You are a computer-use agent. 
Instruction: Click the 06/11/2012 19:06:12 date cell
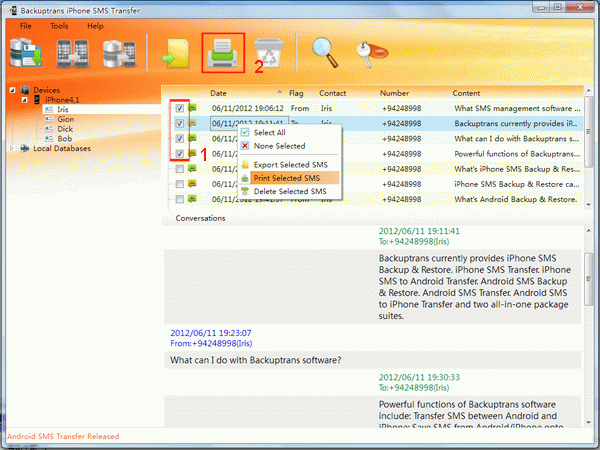pyautogui.click(x=248, y=108)
